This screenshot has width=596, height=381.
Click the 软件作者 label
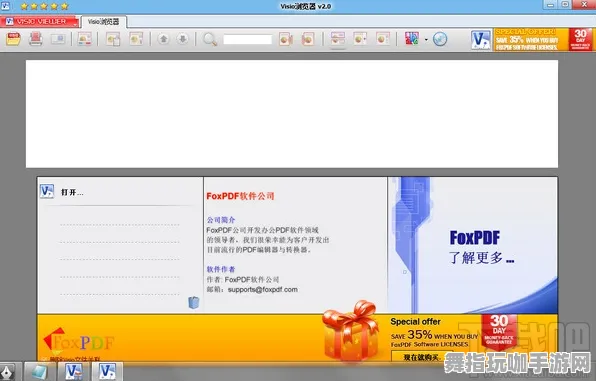coord(221,269)
